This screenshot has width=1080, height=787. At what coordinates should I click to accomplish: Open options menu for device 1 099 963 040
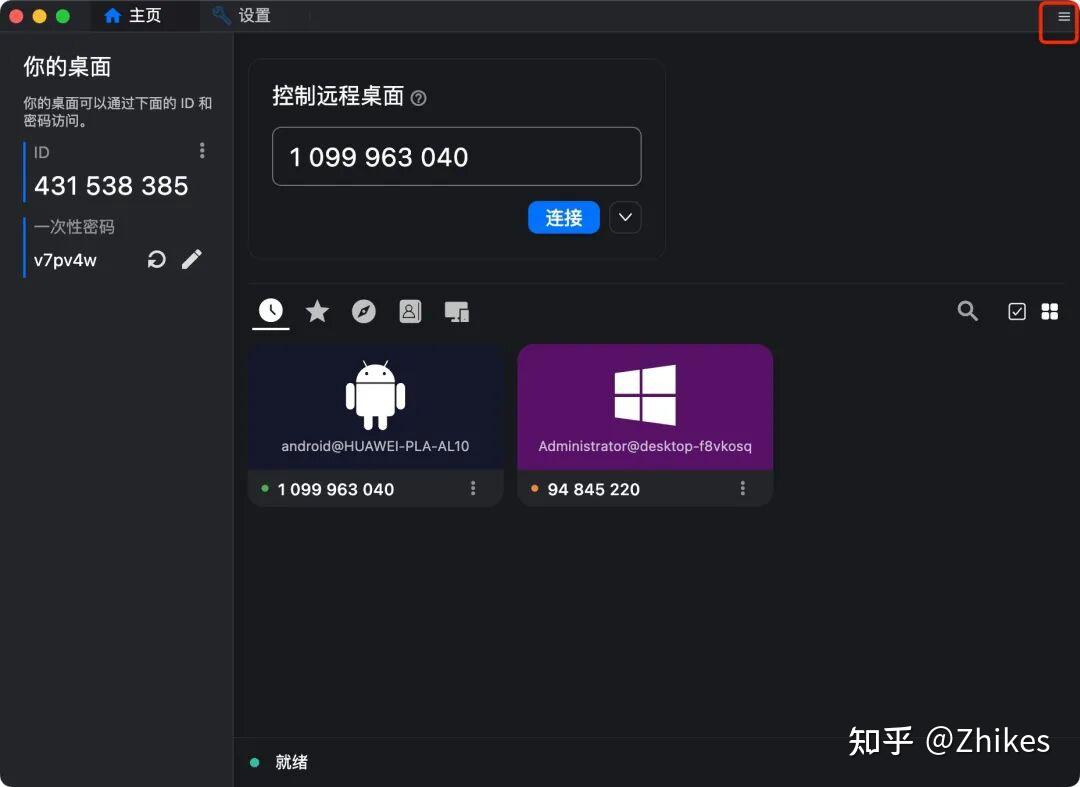click(x=473, y=488)
